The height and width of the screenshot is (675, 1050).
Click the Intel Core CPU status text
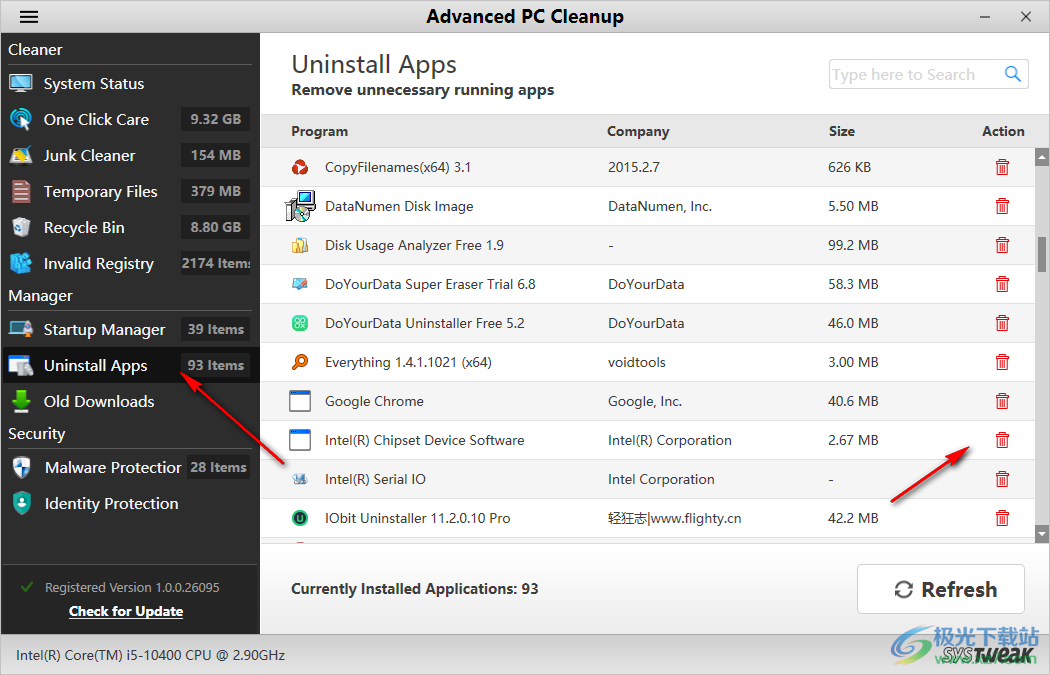point(151,656)
